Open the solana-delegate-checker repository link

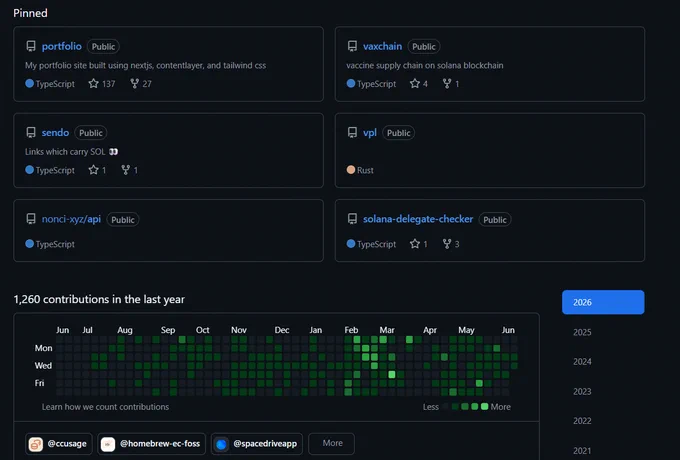(x=418, y=219)
